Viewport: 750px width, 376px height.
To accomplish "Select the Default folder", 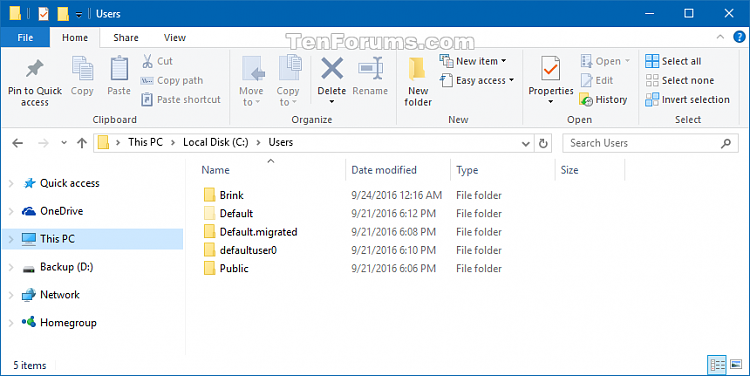I will (236, 213).
